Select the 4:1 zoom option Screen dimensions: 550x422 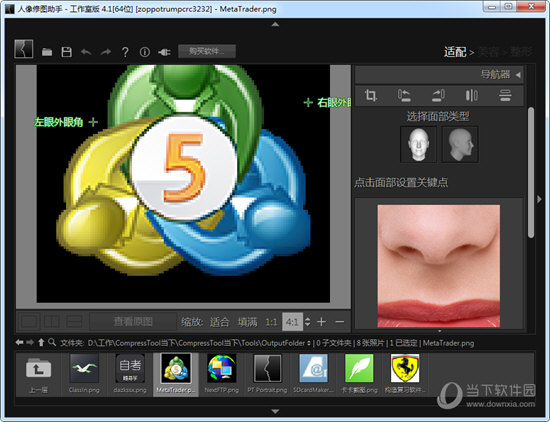292,322
